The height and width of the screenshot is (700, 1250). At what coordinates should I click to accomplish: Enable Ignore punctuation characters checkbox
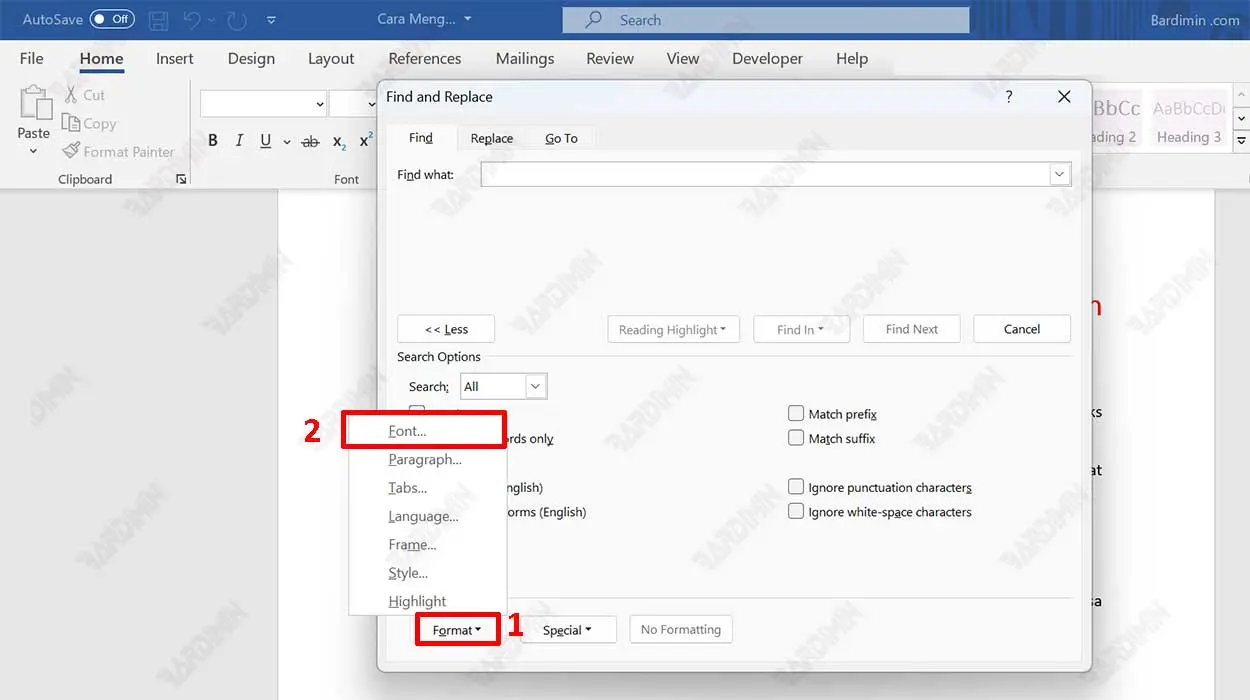click(796, 487)
